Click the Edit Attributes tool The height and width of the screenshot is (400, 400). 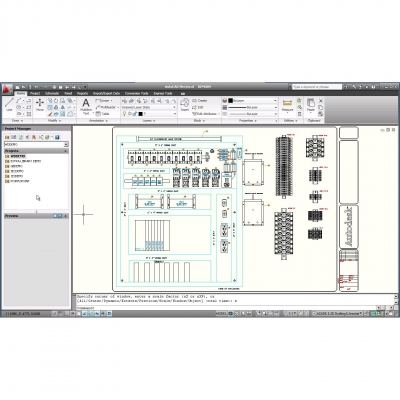pos(205,114)
